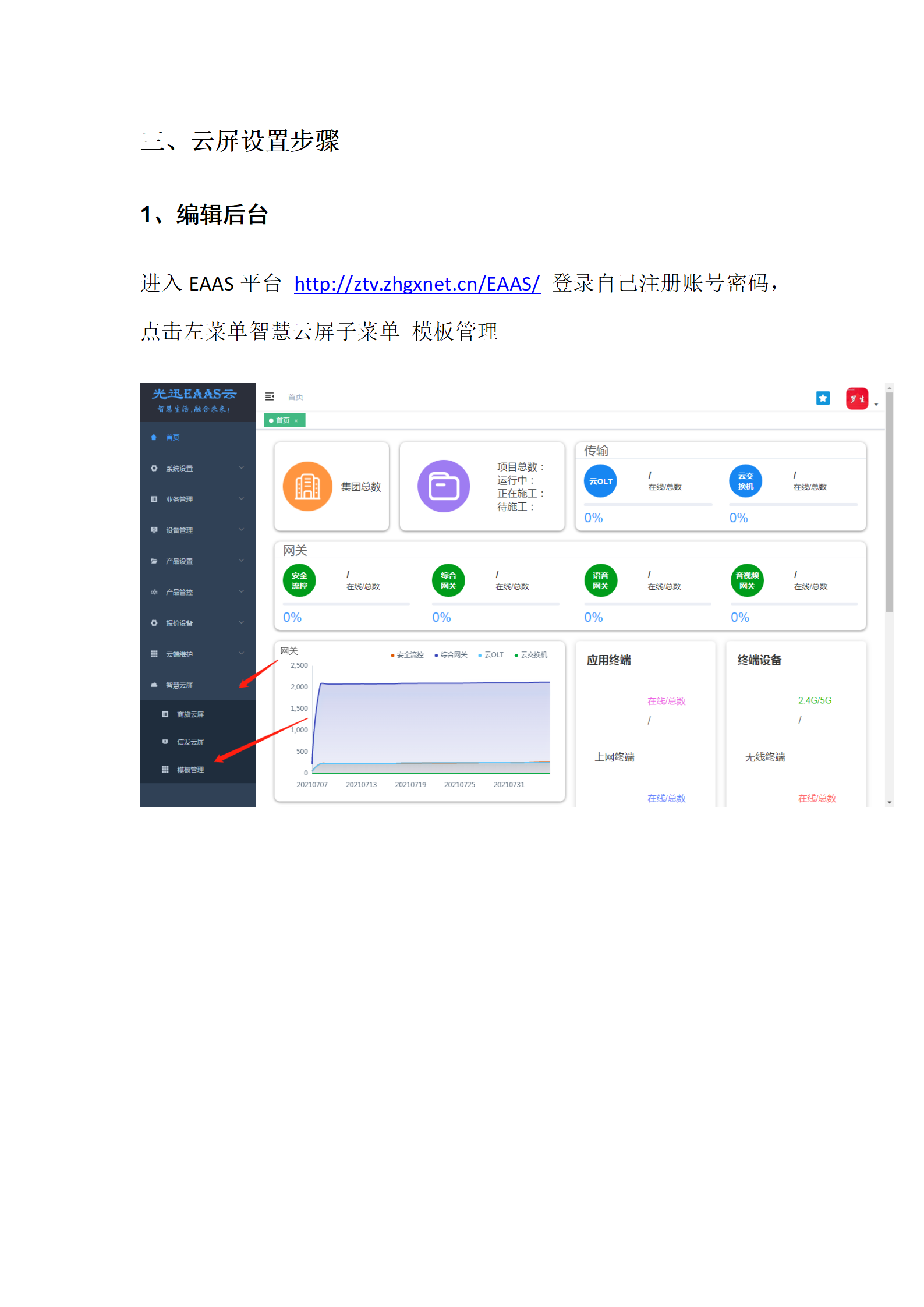Click the 智慧云屏 cloud icon
The width and height of the screenshot is (924, 1307).
[x=154, y=685]
